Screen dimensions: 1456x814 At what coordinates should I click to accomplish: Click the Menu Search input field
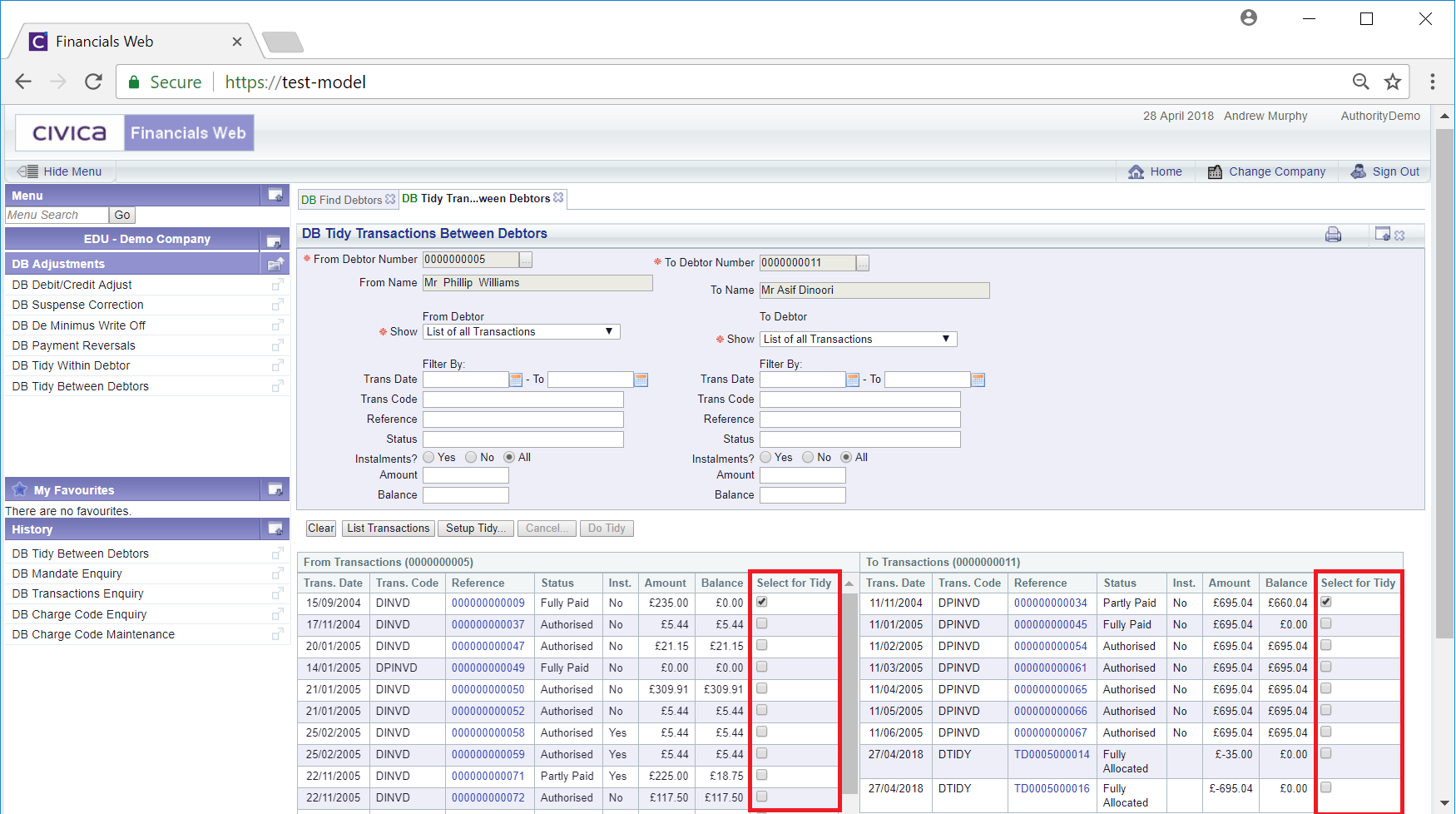[57, 215]
